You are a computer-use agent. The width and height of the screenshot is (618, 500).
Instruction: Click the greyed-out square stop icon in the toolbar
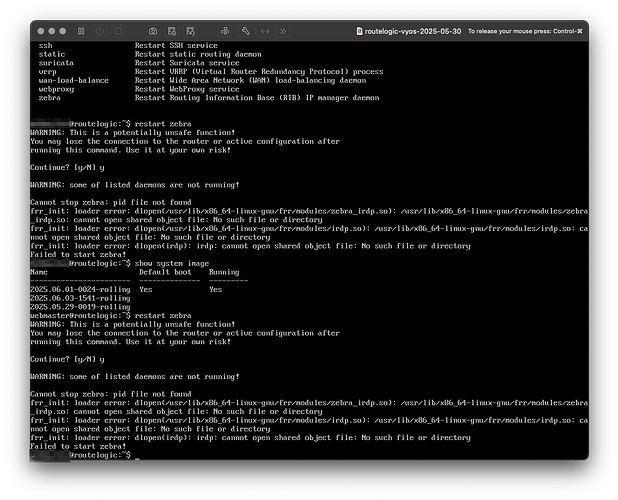118,31
